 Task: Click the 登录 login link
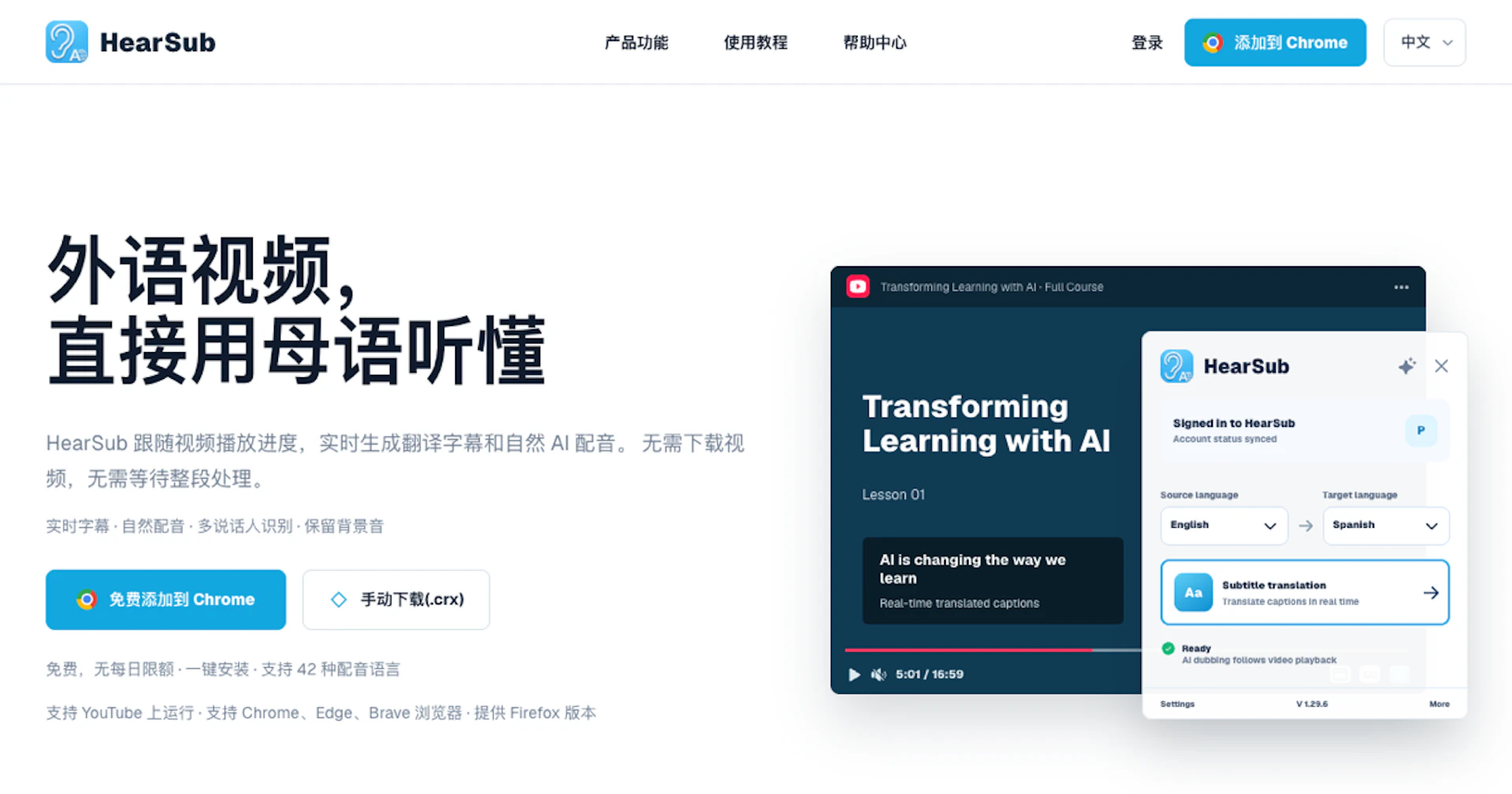click(1147, 43)
